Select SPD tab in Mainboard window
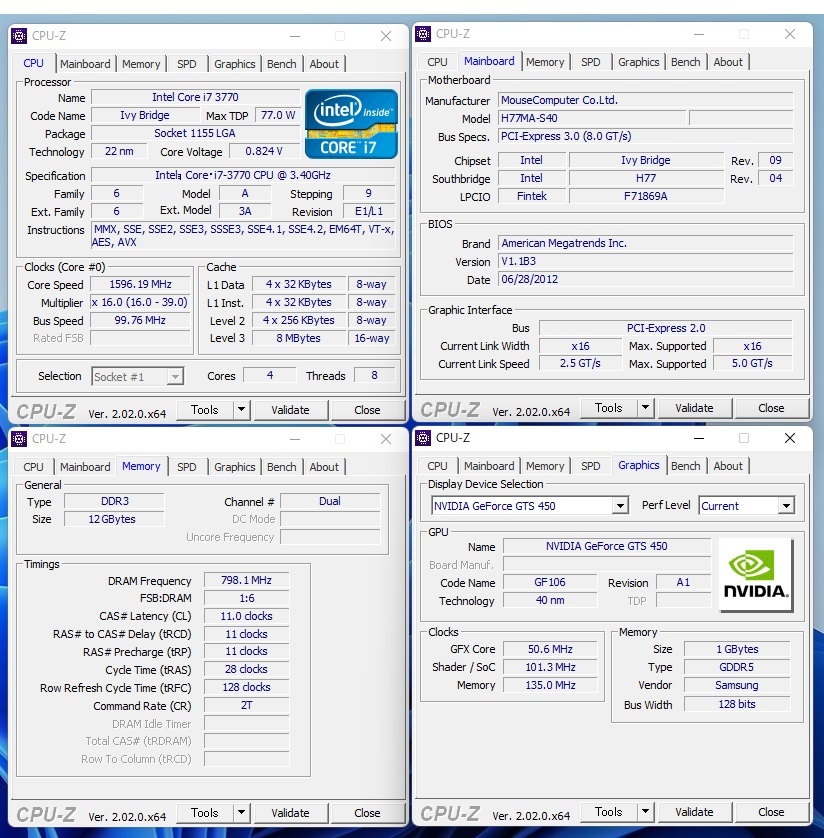The width and height of the screenshot is (824, 838). pyautogui.click(x=590, y=61)
